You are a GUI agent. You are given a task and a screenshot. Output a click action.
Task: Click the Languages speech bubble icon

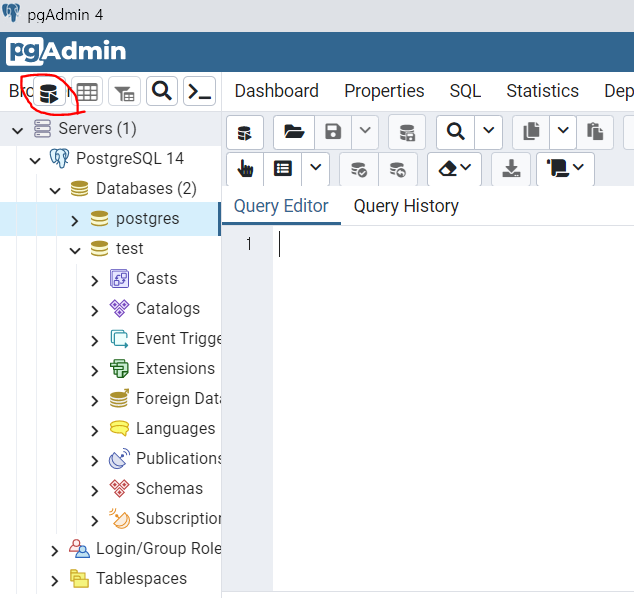click(x=119, y=428)
